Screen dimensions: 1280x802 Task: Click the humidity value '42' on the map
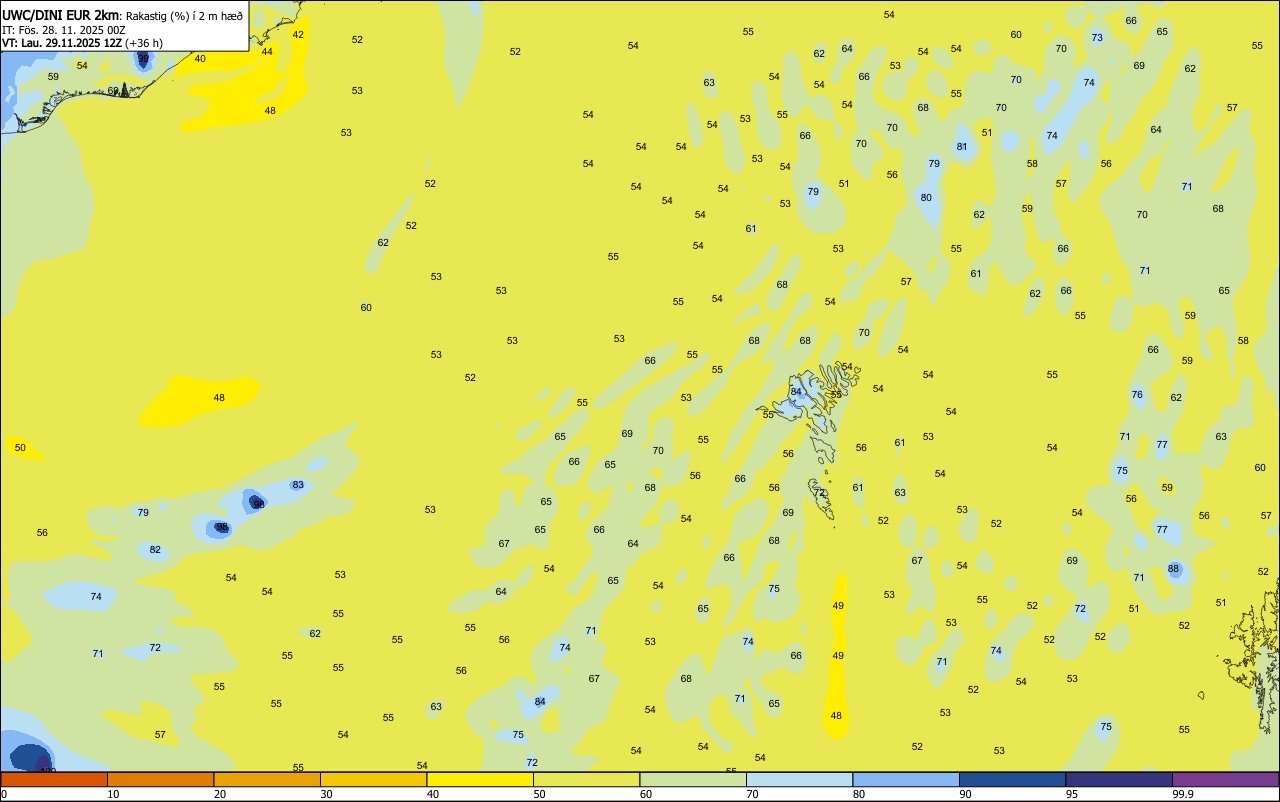pos(298,34)
